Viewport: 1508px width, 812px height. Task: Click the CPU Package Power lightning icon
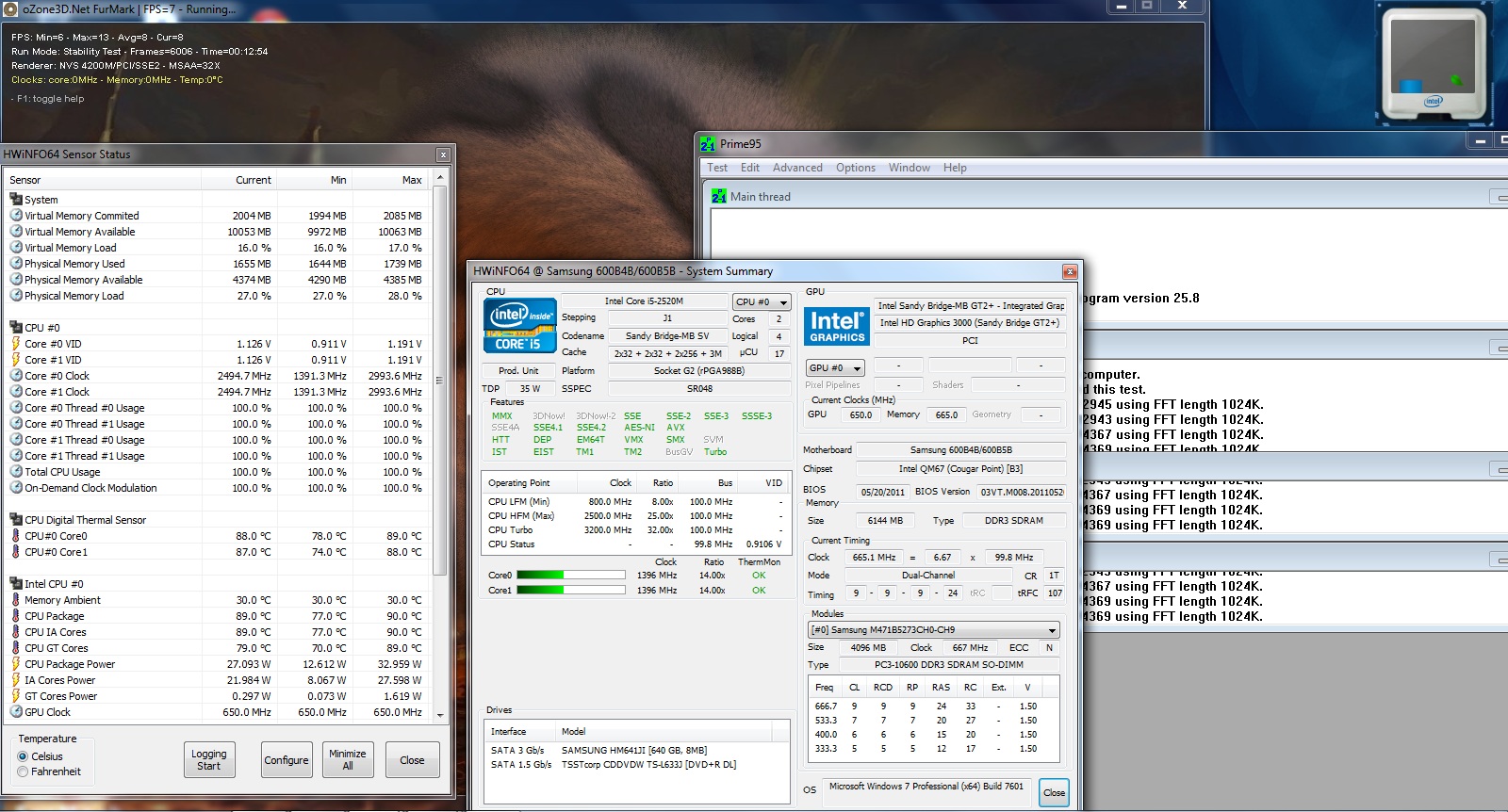click(16, 664)
